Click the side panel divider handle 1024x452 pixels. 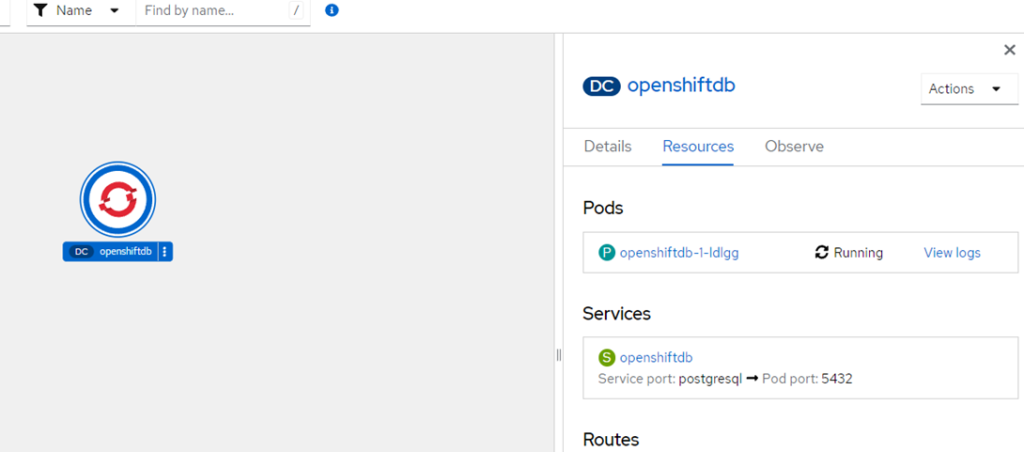pyautogui.click(x=558, y=355)
